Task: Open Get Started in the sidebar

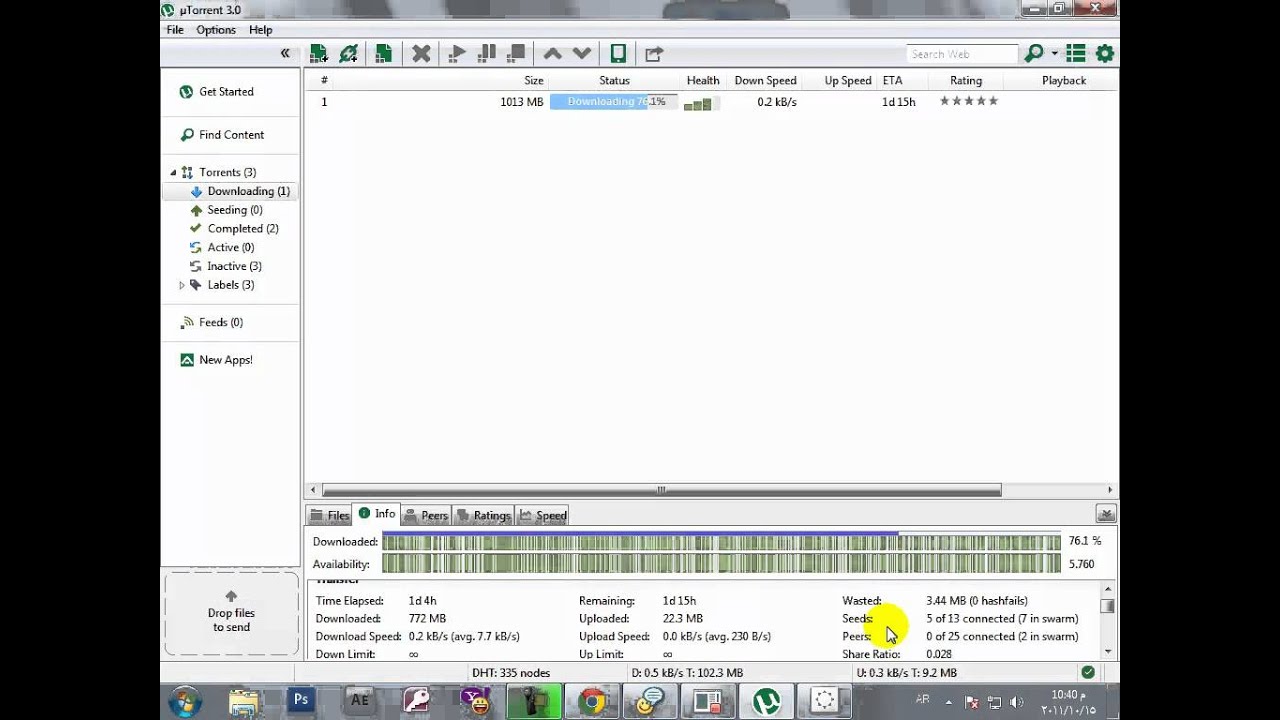Action: coord(226,92)
